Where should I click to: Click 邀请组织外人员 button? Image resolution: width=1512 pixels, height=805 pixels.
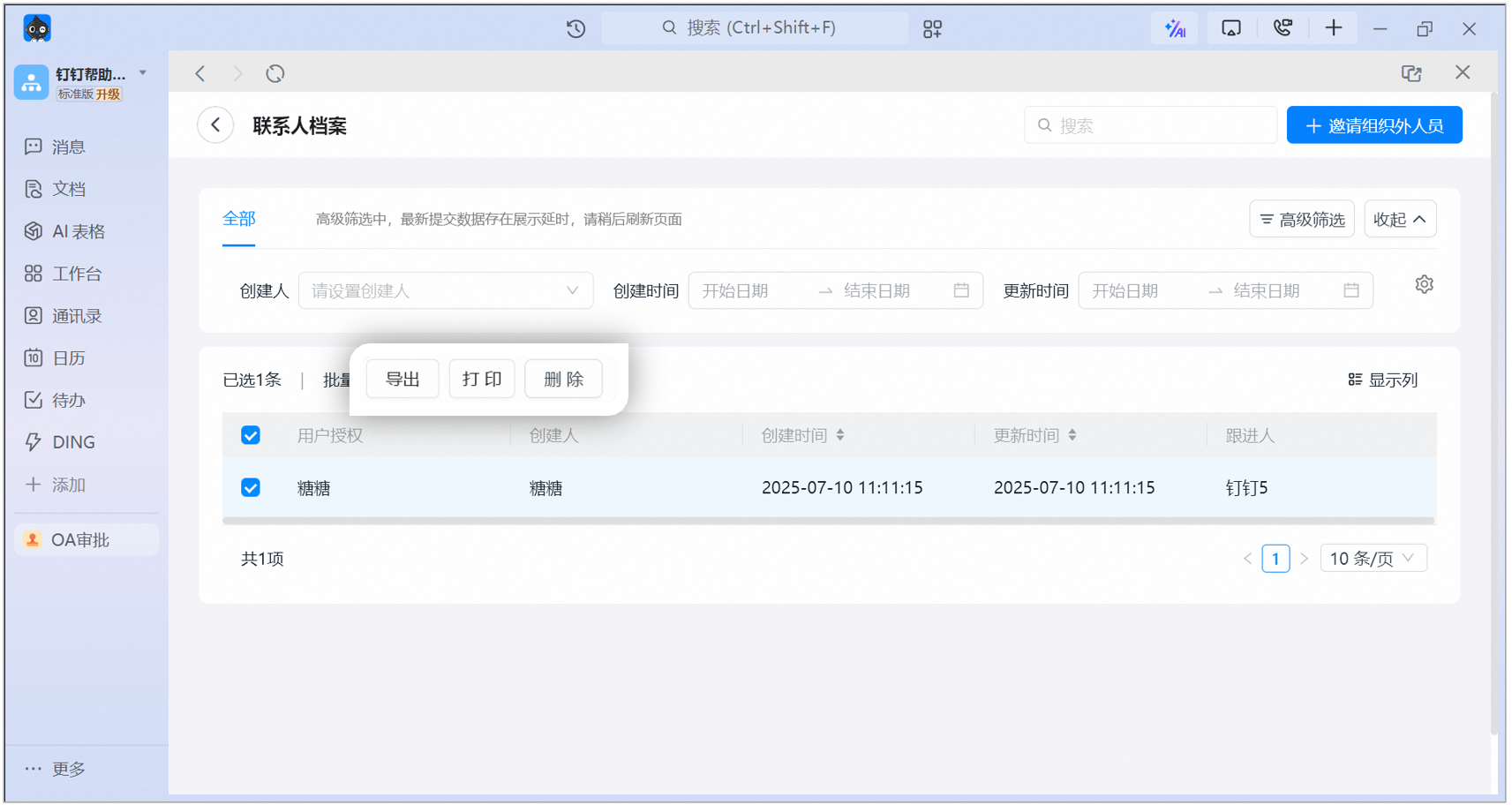click(x=1374, y=125)
